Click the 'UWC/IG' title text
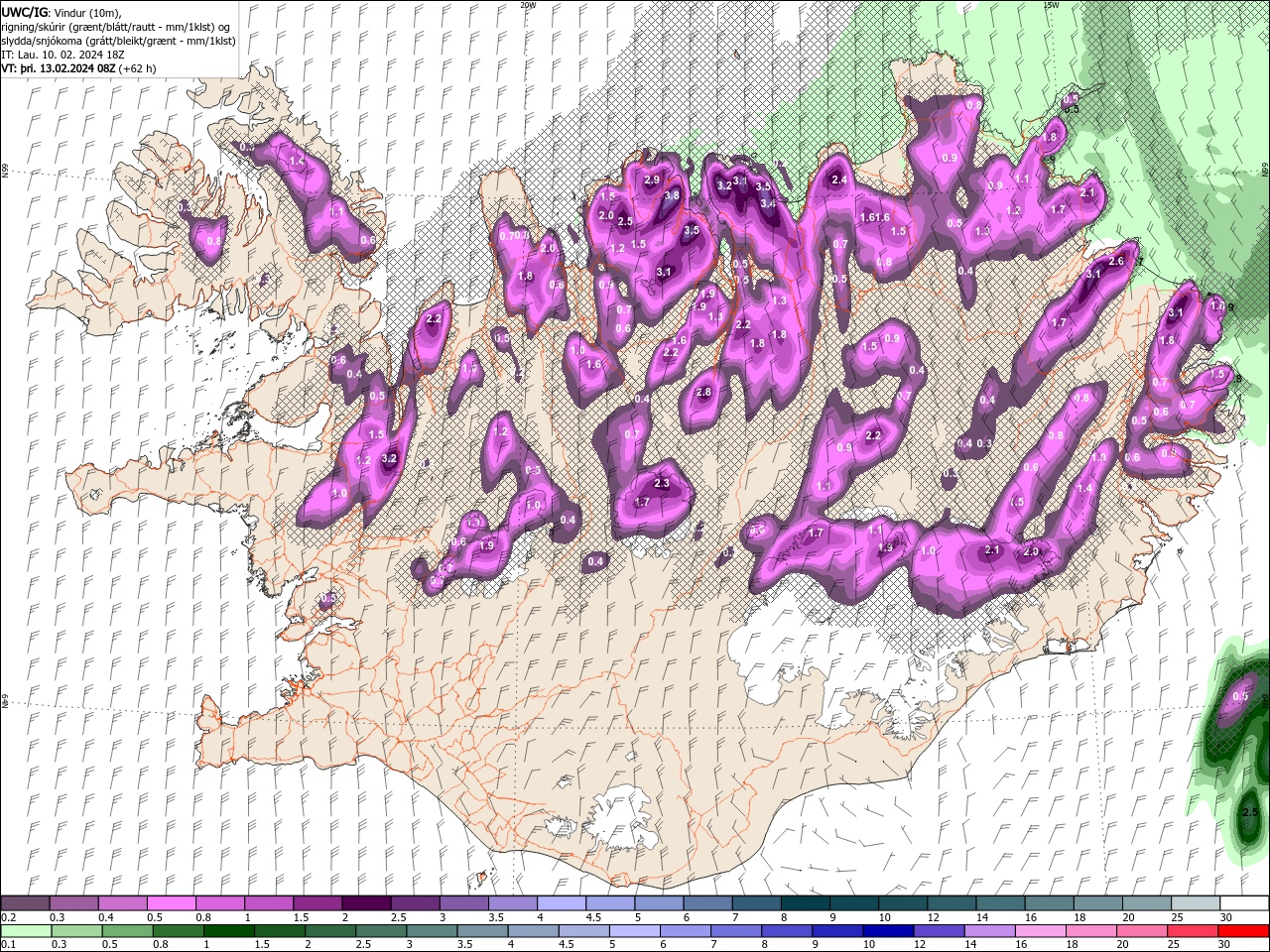Image resolution: width=1270 pixels, height=952 pixels. point(24,11)
